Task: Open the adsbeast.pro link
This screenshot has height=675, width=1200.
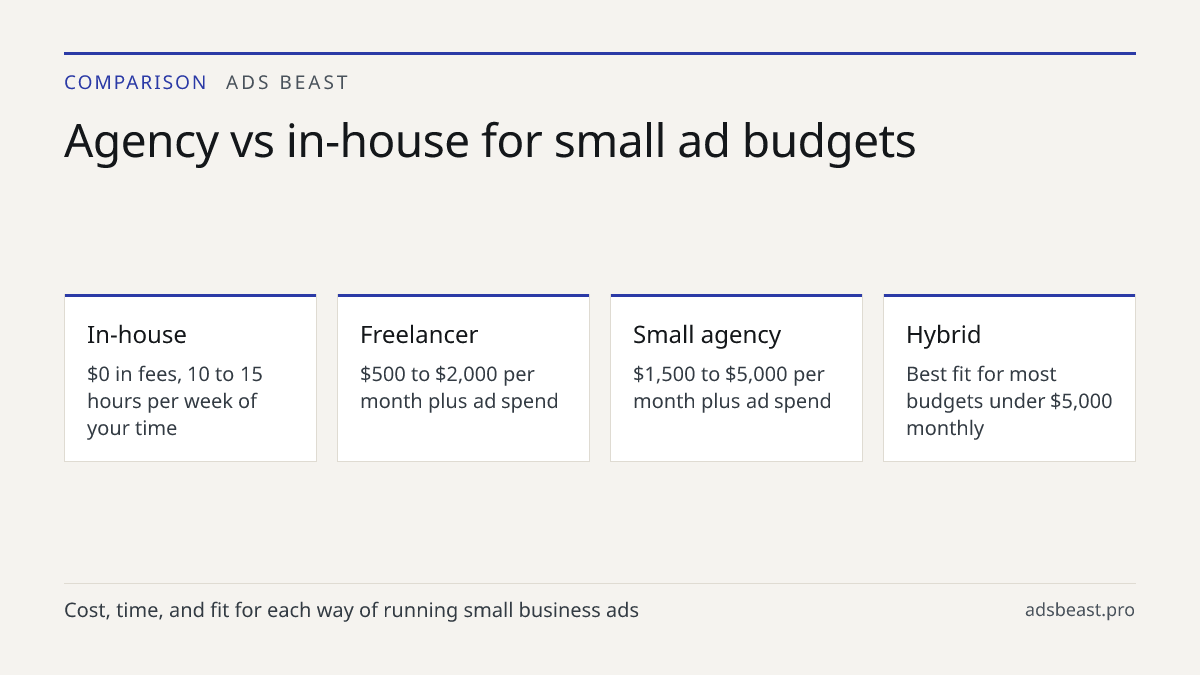Action: point(1080,610)
